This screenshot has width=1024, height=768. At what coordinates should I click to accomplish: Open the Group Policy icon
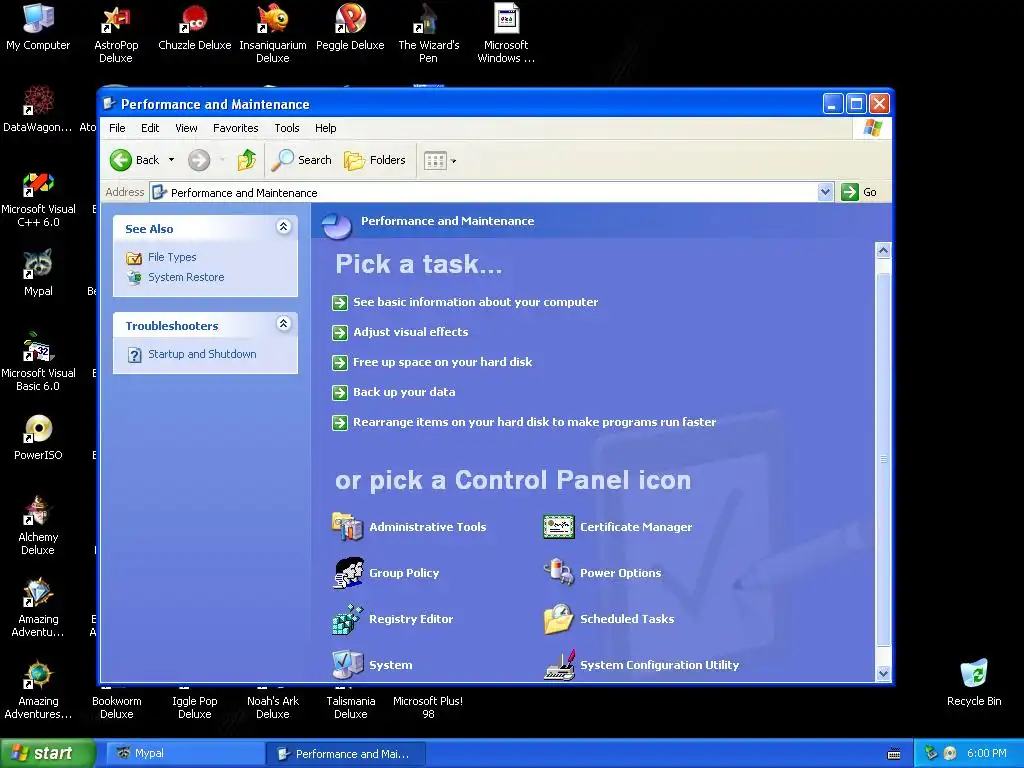(x=348, y=573)
